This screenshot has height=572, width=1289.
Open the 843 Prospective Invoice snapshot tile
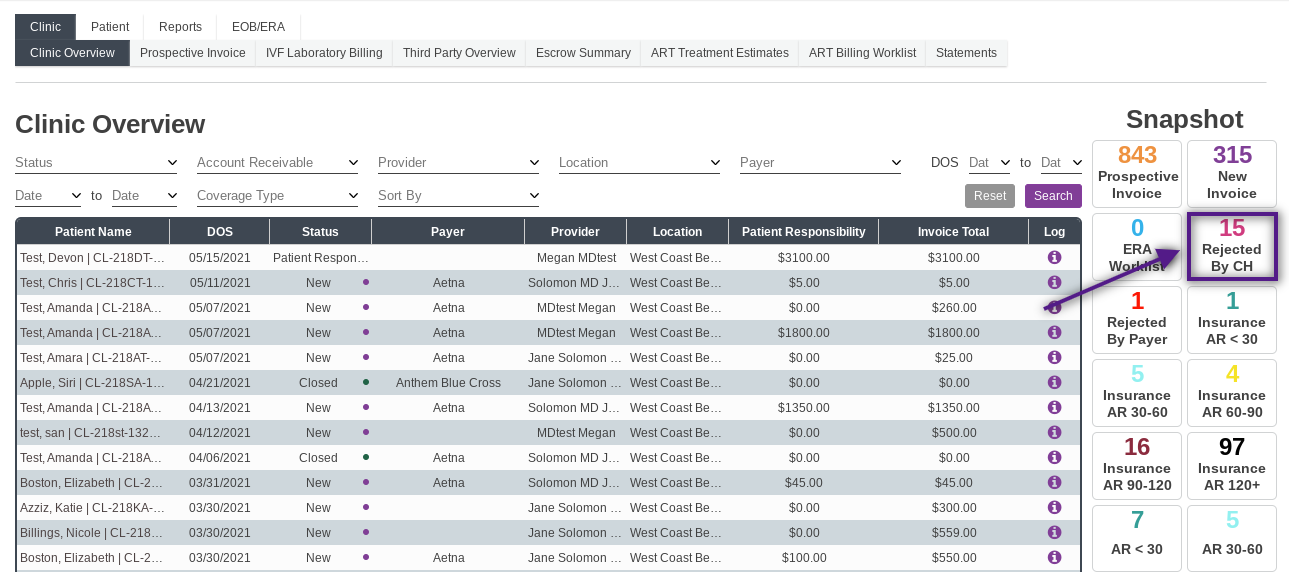pos(1137,174)
